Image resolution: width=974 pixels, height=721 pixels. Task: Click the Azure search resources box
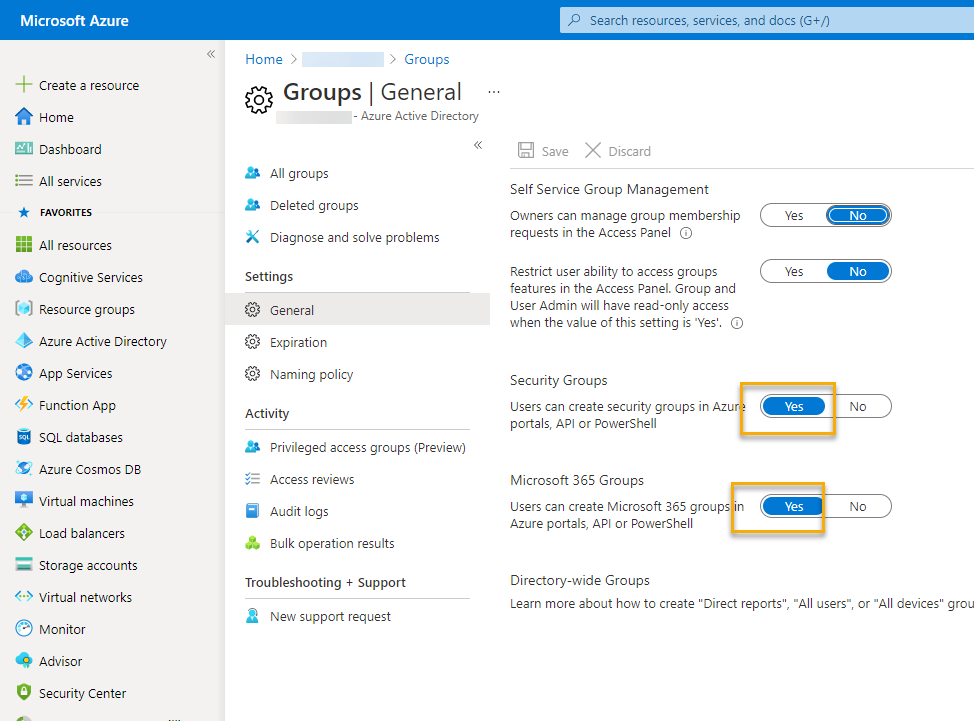coord(760,20)
